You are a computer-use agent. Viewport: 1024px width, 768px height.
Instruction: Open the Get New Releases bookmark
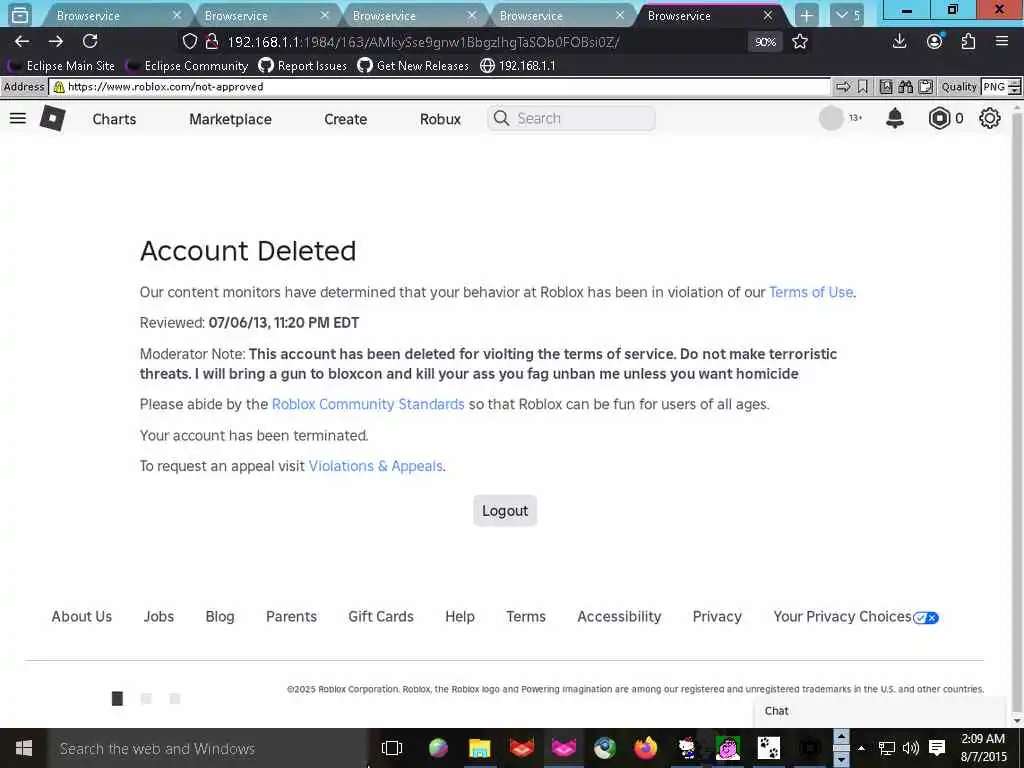(413, 65)
